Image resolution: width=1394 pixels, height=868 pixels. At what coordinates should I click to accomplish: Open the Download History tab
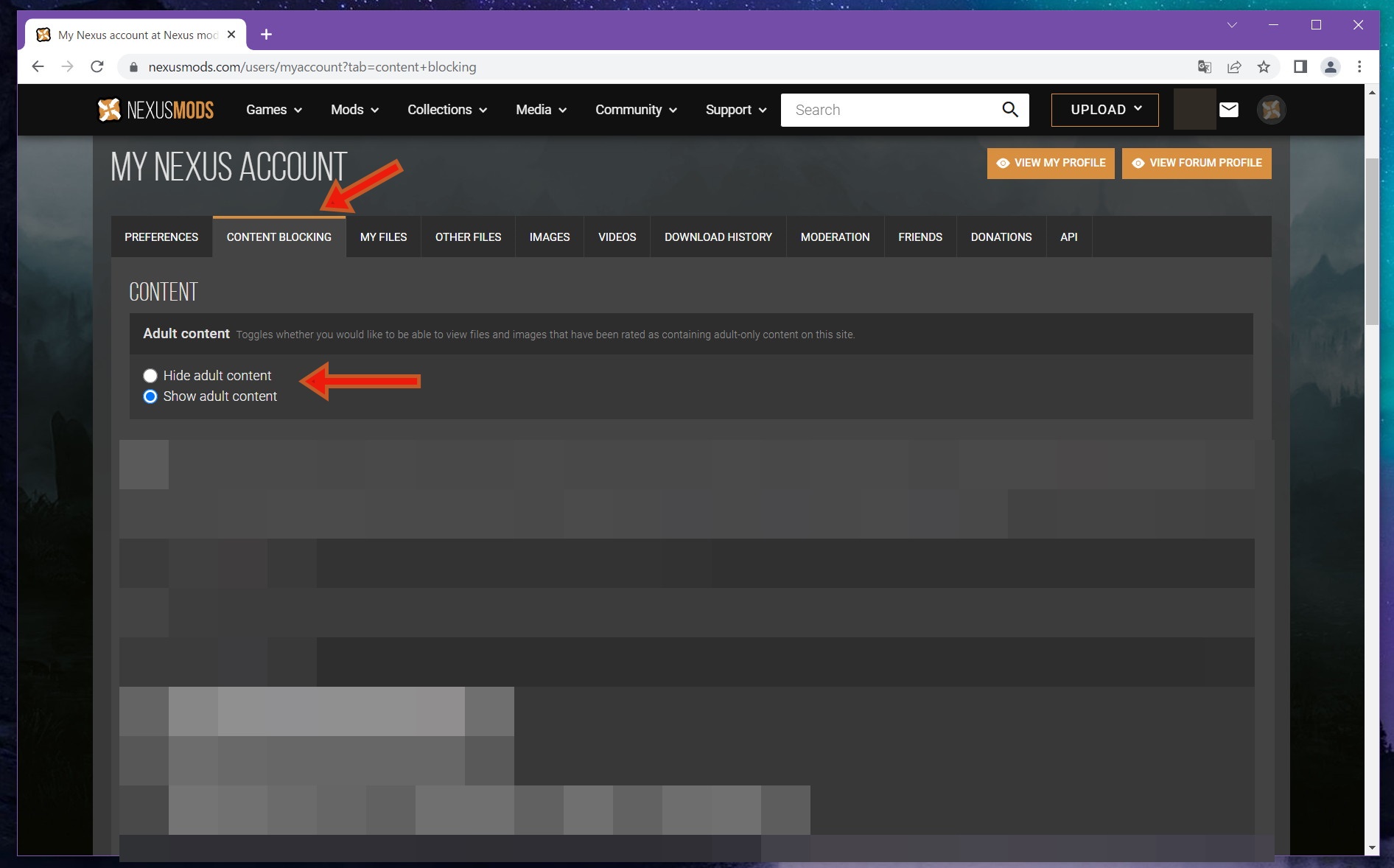pos(718,237)
